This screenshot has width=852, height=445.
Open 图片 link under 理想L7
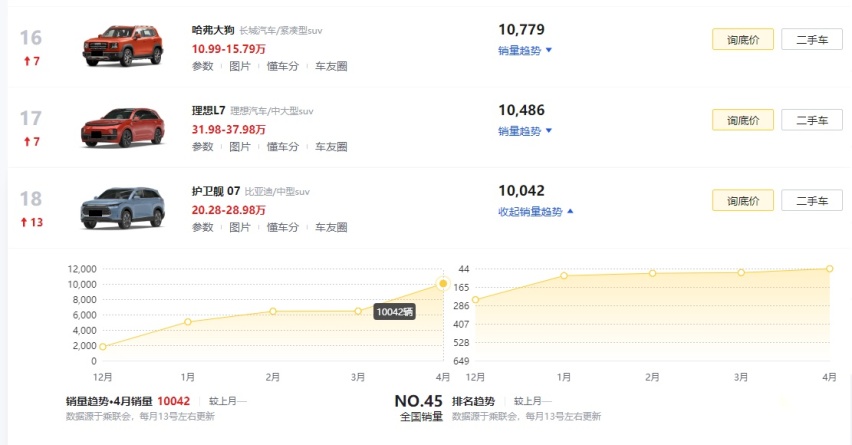(x=240, y=147)
